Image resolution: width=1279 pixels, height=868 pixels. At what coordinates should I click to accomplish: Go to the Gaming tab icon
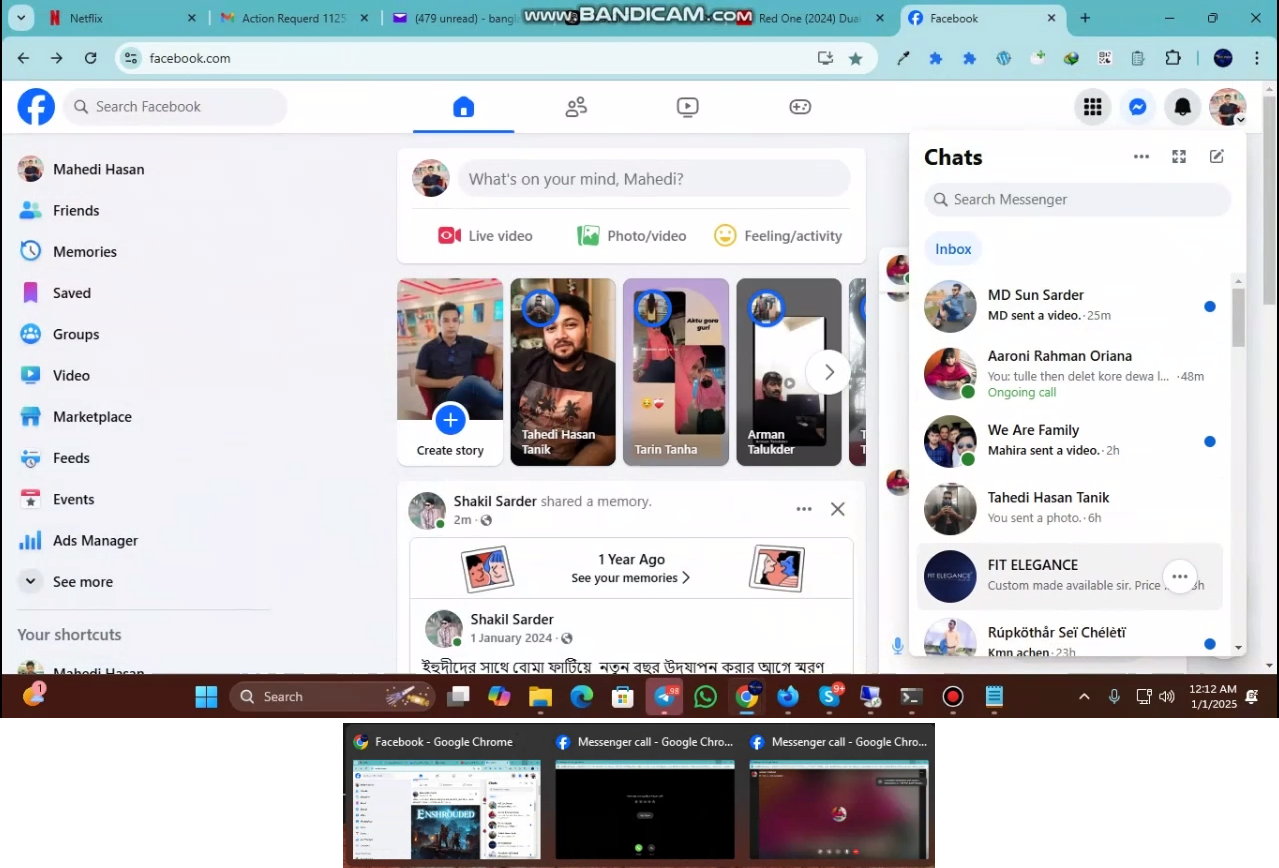(800, 107)
